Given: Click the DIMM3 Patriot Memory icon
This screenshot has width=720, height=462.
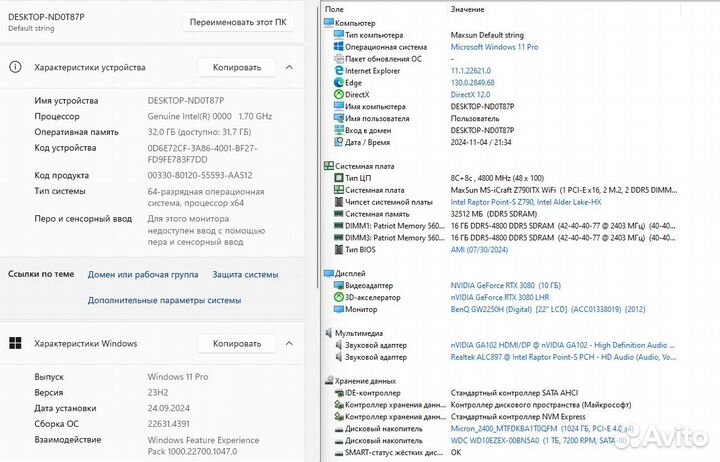Looking at the screenshot, I should [339, 237].
